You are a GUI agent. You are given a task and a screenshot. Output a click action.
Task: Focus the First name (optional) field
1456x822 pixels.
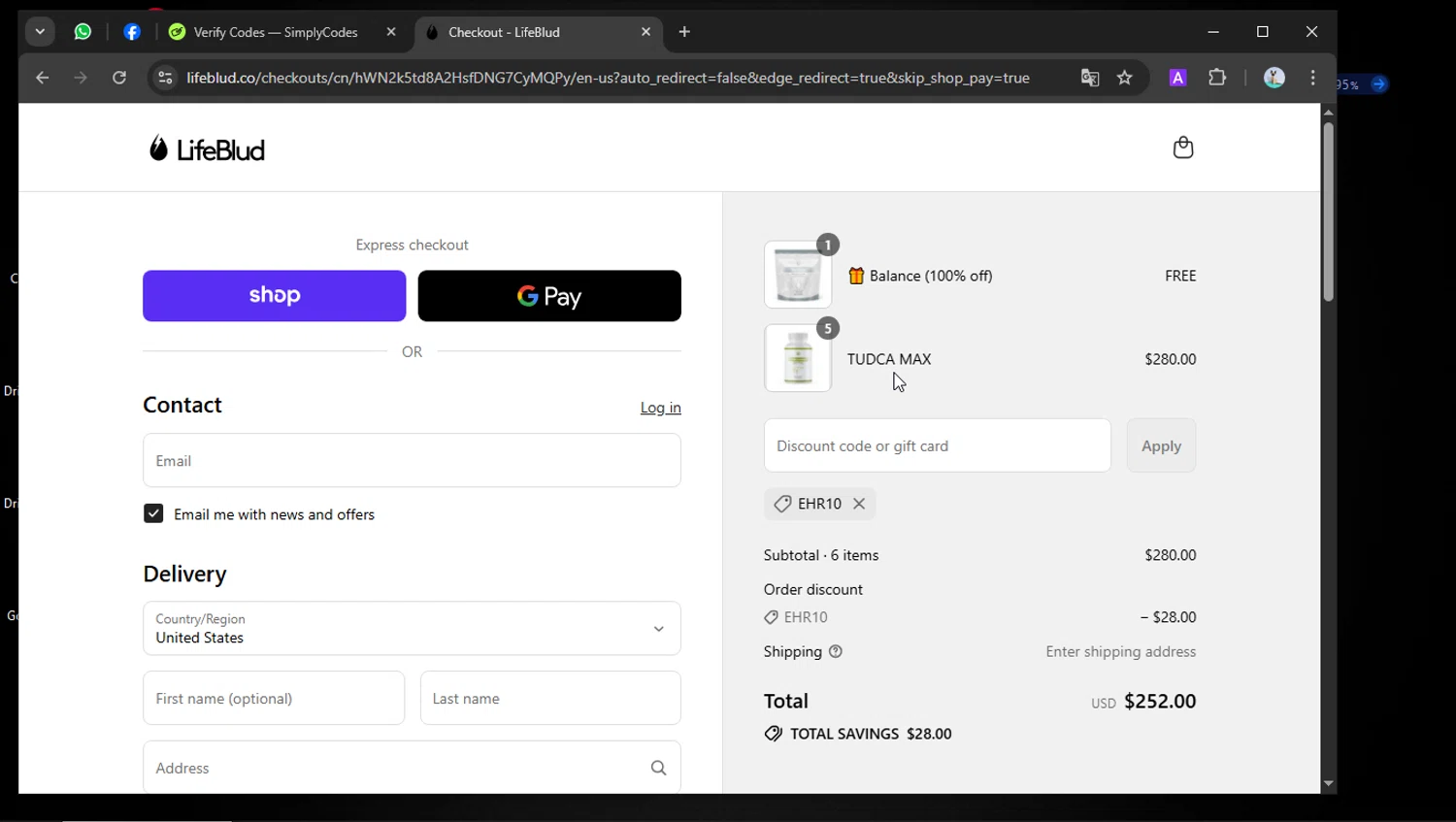(274, 698)
